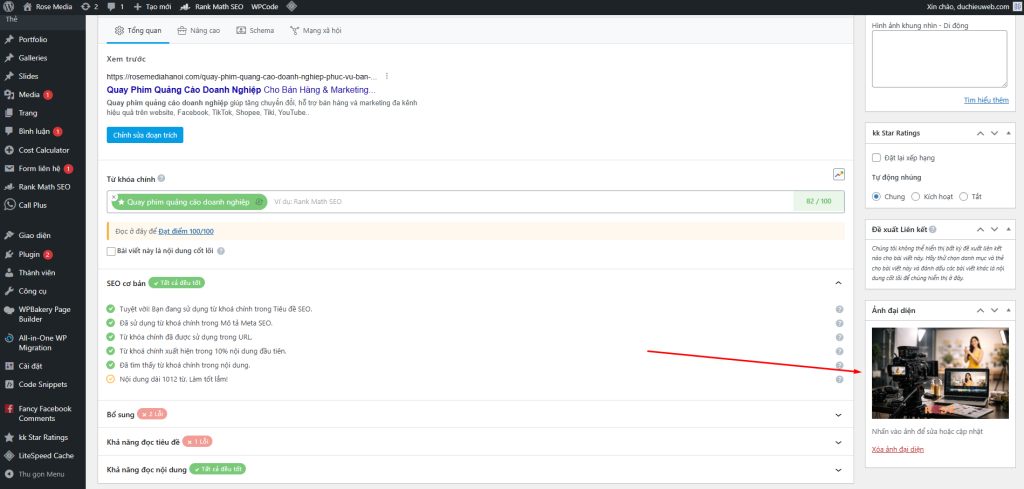Image resolution: width=1024 pixels, height=489 pixels.
Task: Click the Chỉnh sửa đoạn trích button
Action: click(145, 135)
